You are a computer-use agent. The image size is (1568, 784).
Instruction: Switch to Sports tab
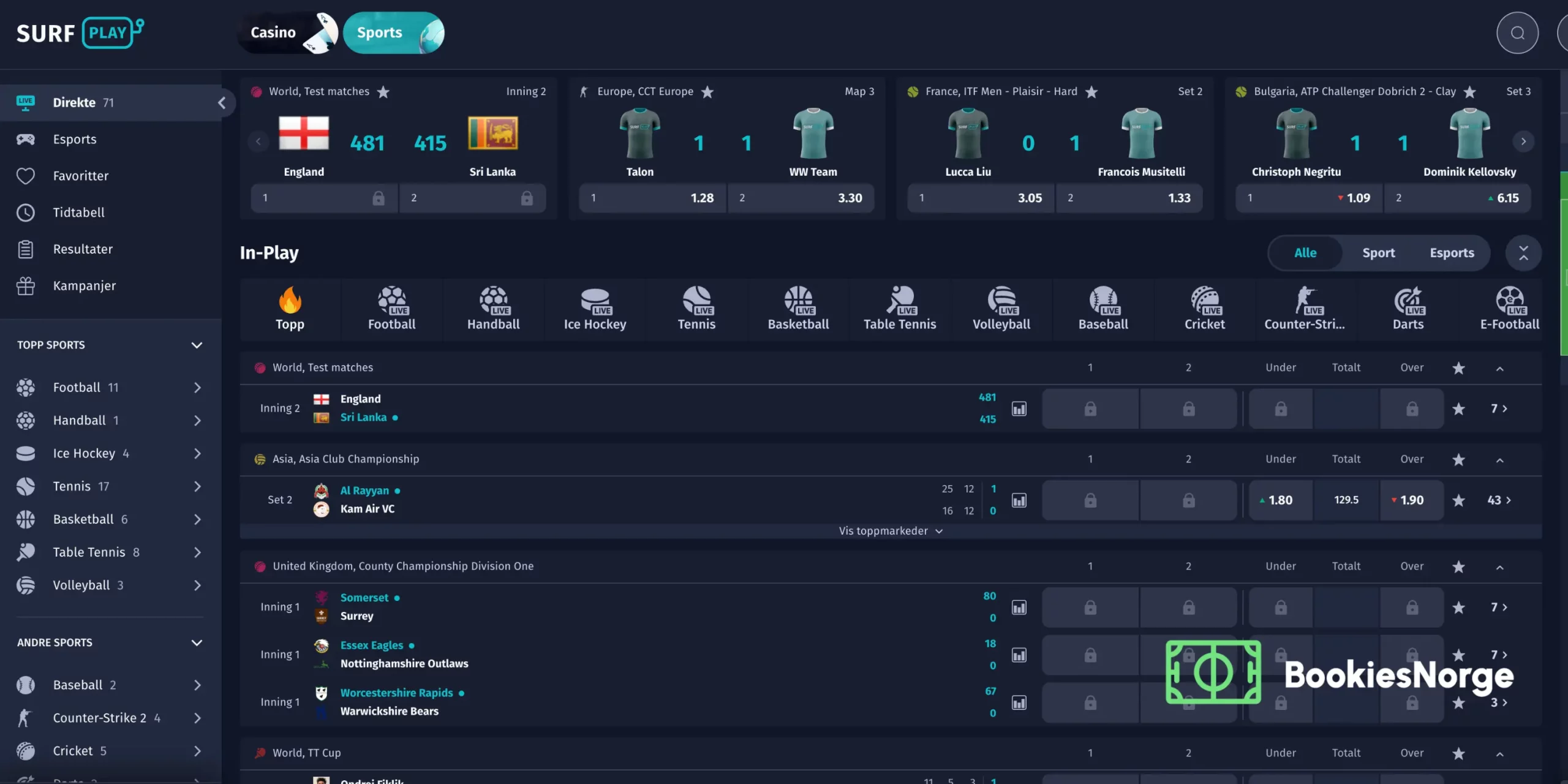tap(394, 32)
